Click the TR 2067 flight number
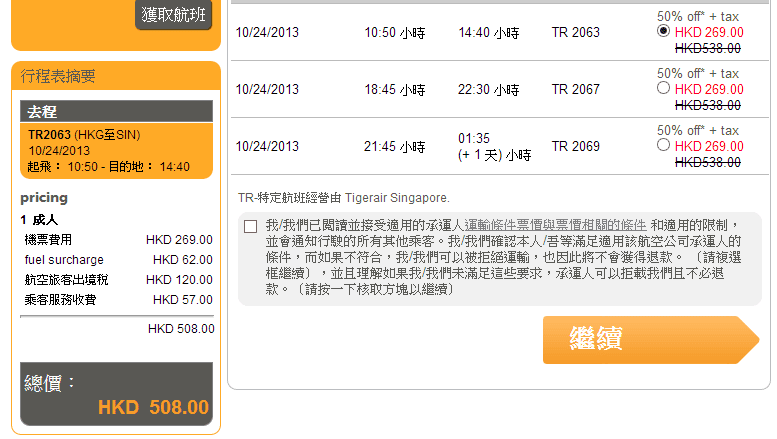Viewport: 777px width, 439px height. (x=576, y=90)
